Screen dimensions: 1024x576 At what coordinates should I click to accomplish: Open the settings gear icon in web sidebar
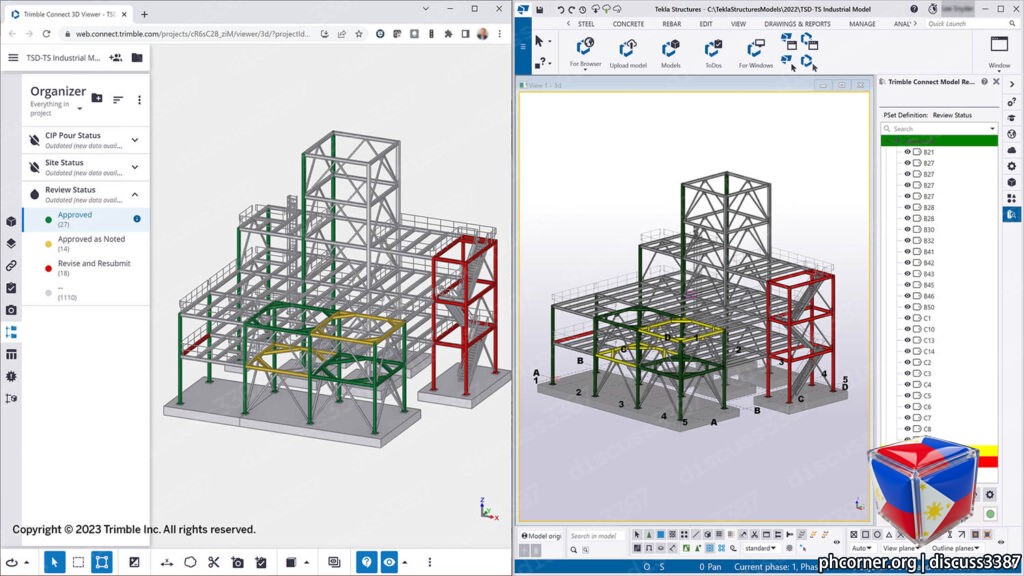(x=11, y=376)
